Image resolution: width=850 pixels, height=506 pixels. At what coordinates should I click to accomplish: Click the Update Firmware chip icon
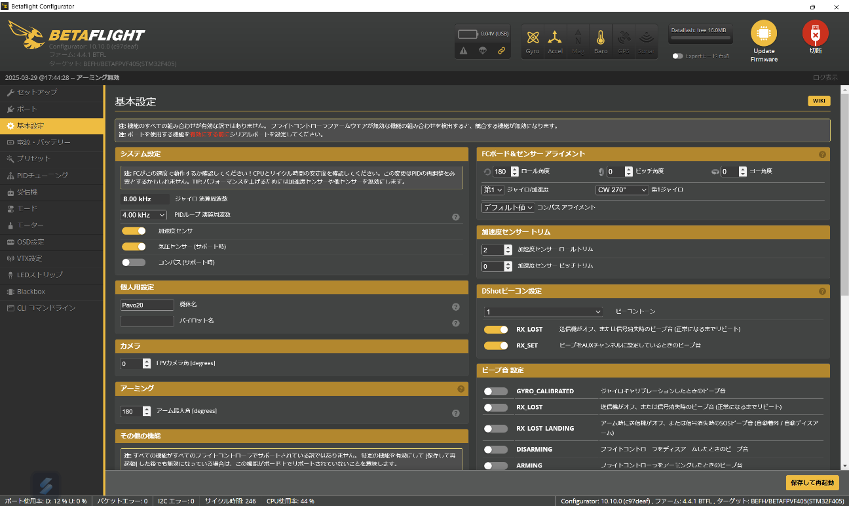(764, 33)
